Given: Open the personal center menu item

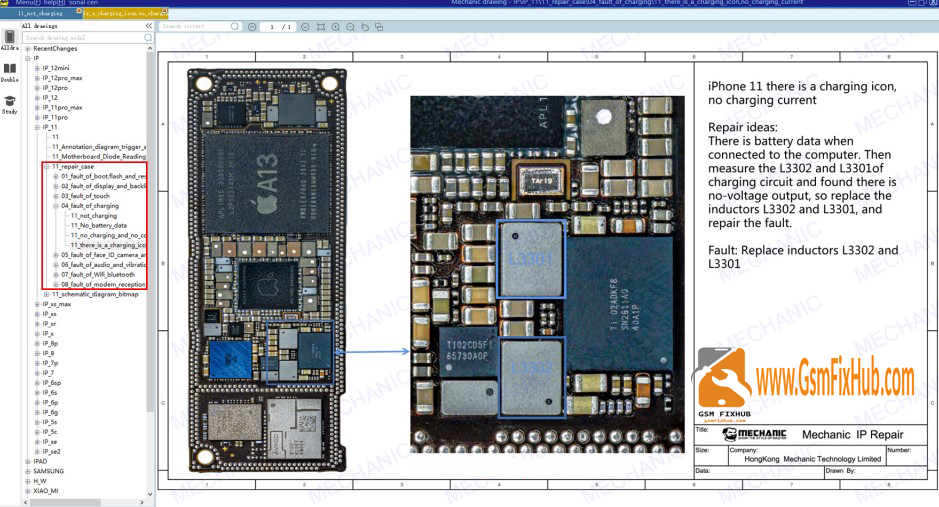Looking at the screenshot, I should (83, 2).
